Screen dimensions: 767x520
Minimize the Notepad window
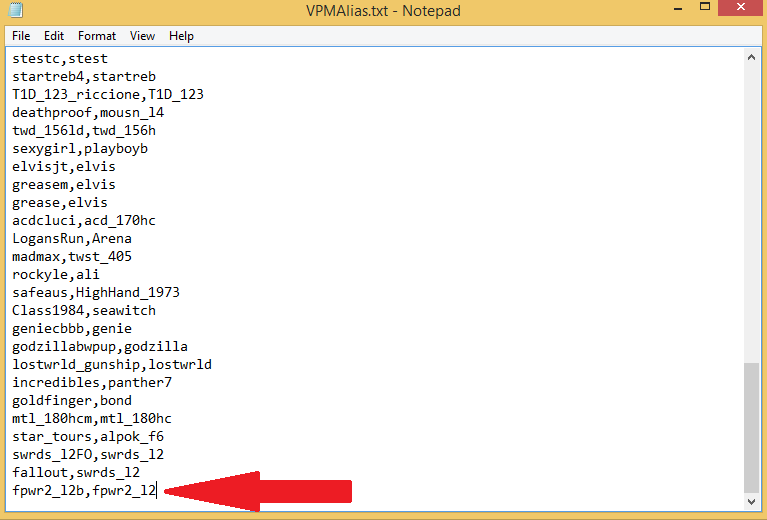point(678,8)
